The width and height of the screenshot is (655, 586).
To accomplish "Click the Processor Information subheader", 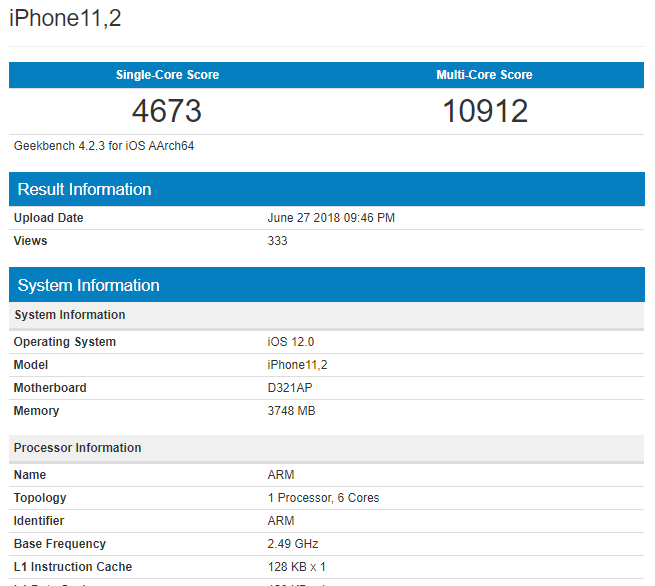I will [327, 448].
